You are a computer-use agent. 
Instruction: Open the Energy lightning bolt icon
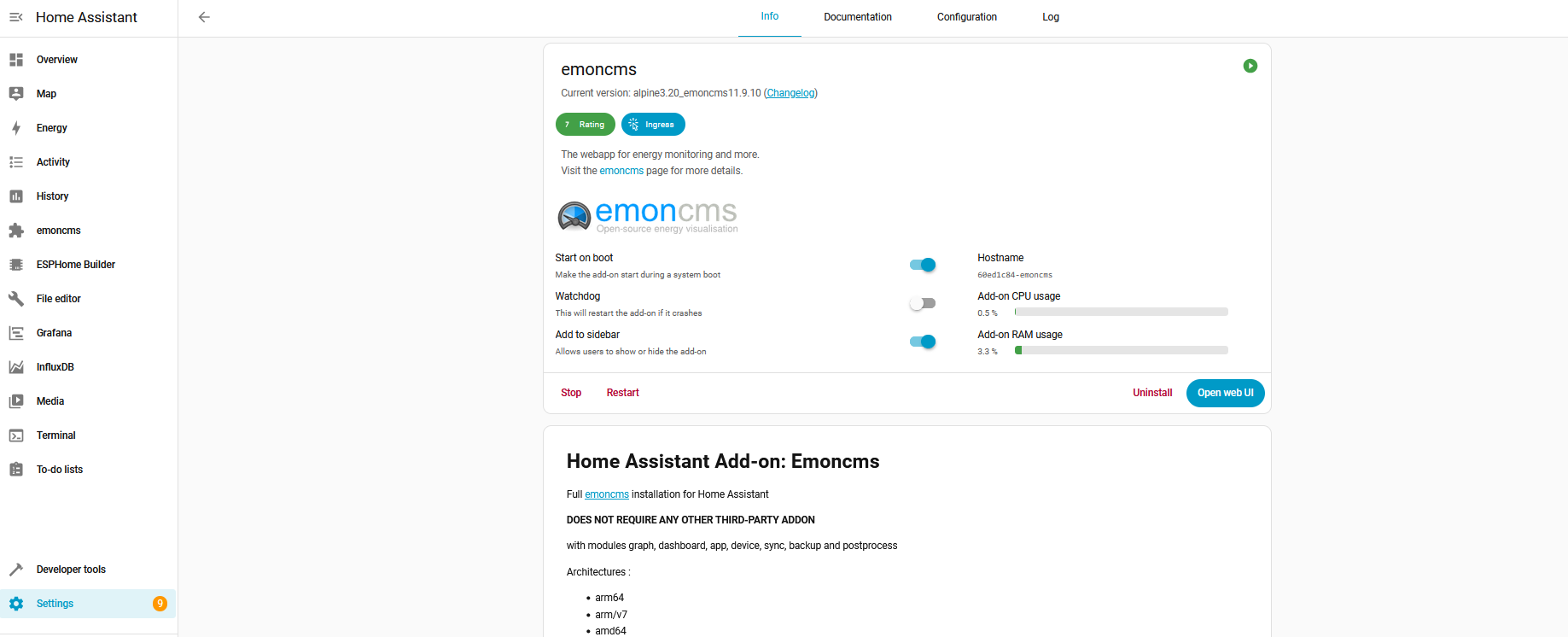pos(16,128)
